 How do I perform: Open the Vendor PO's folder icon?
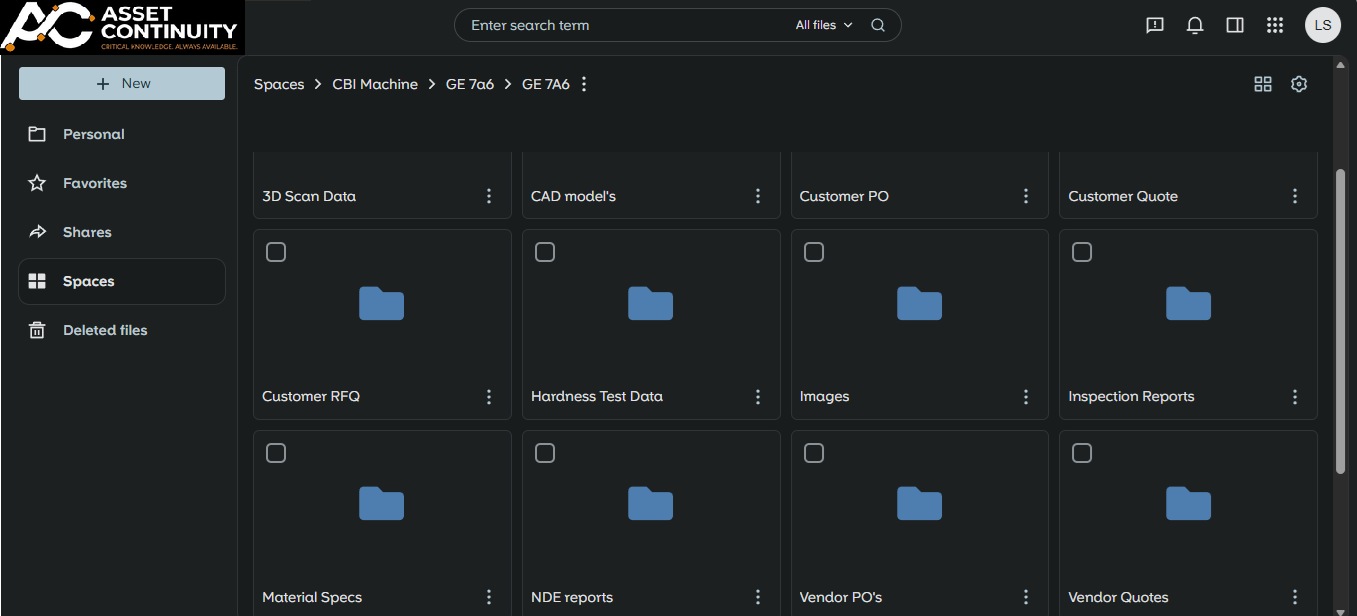click(919, 503)
